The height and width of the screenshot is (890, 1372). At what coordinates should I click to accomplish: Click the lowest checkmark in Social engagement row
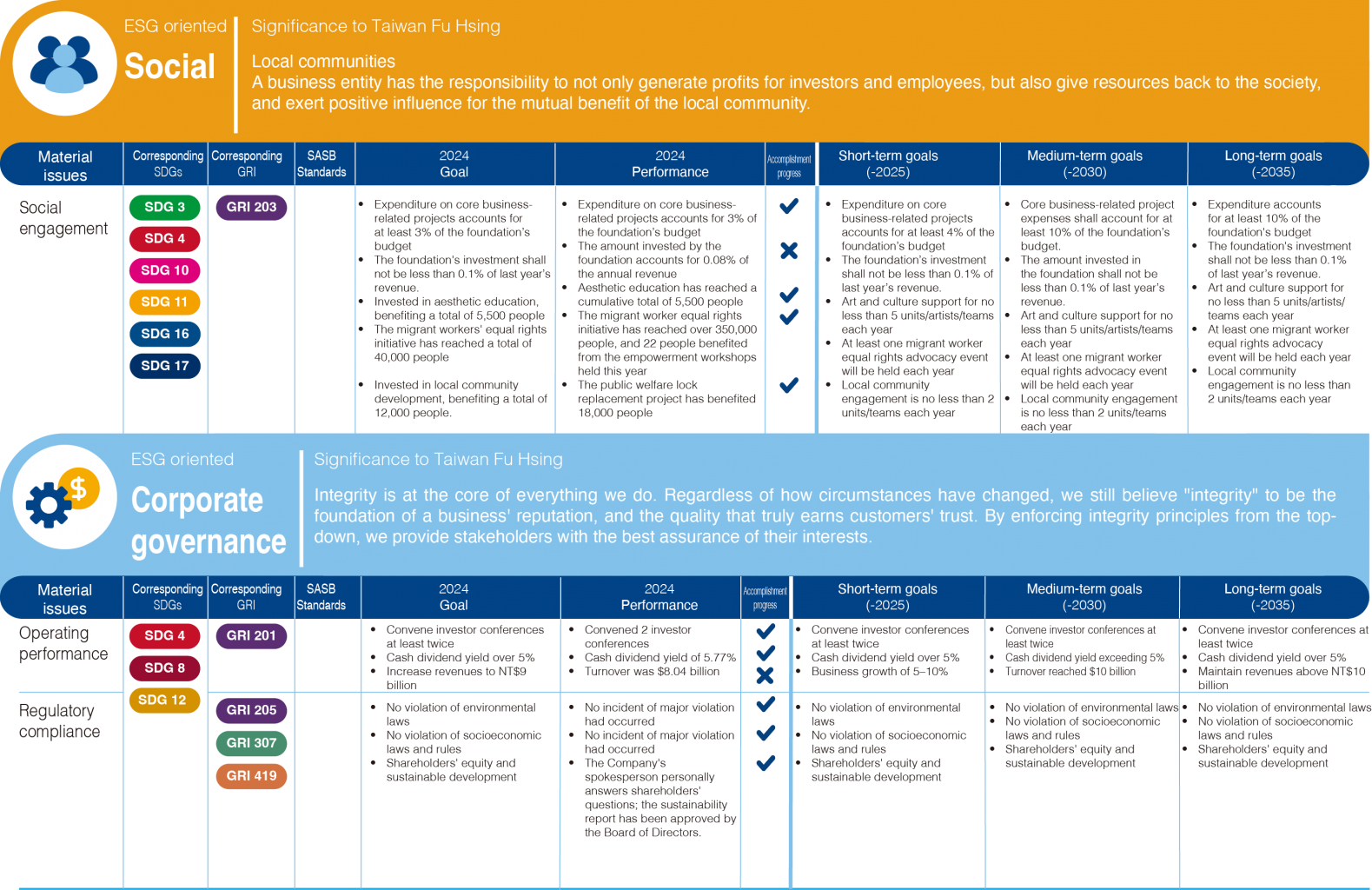789,385
